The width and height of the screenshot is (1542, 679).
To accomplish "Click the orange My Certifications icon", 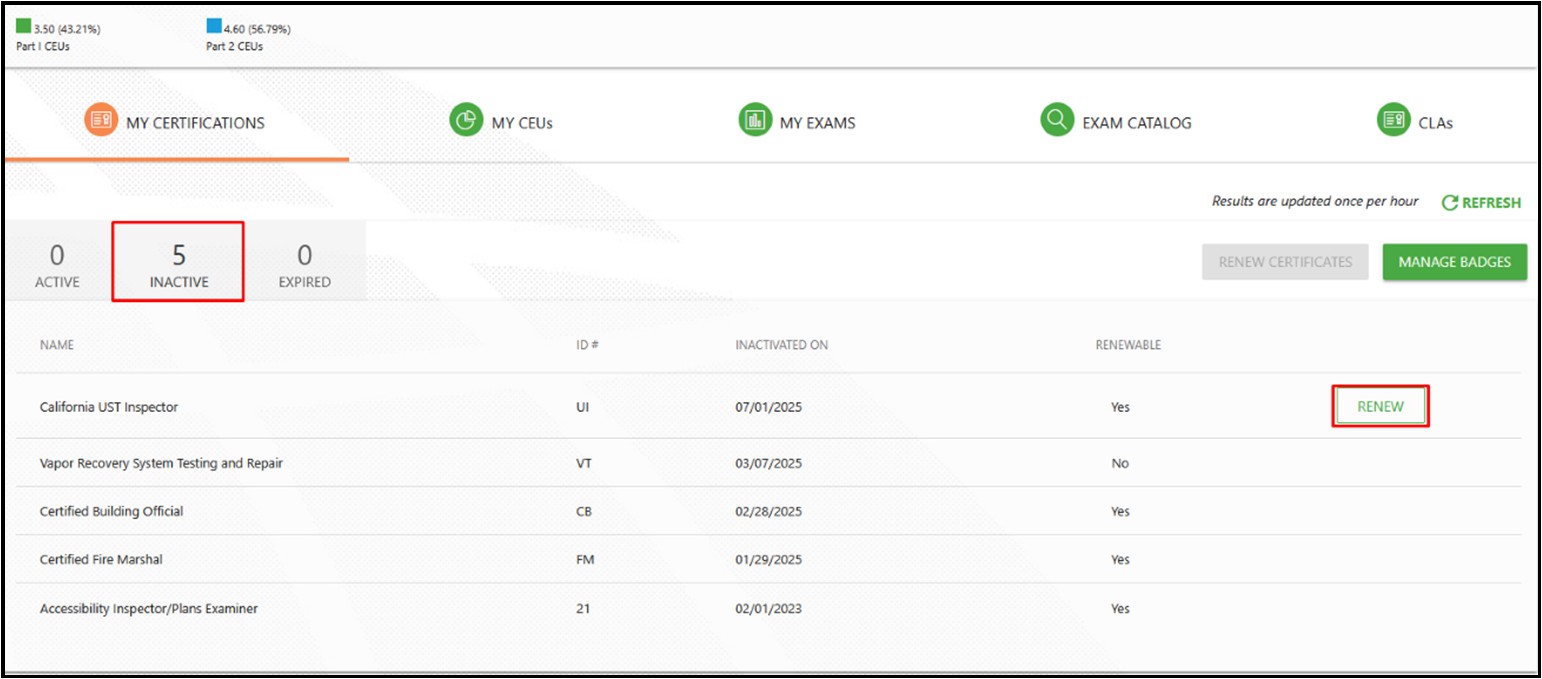I will 102,121.
